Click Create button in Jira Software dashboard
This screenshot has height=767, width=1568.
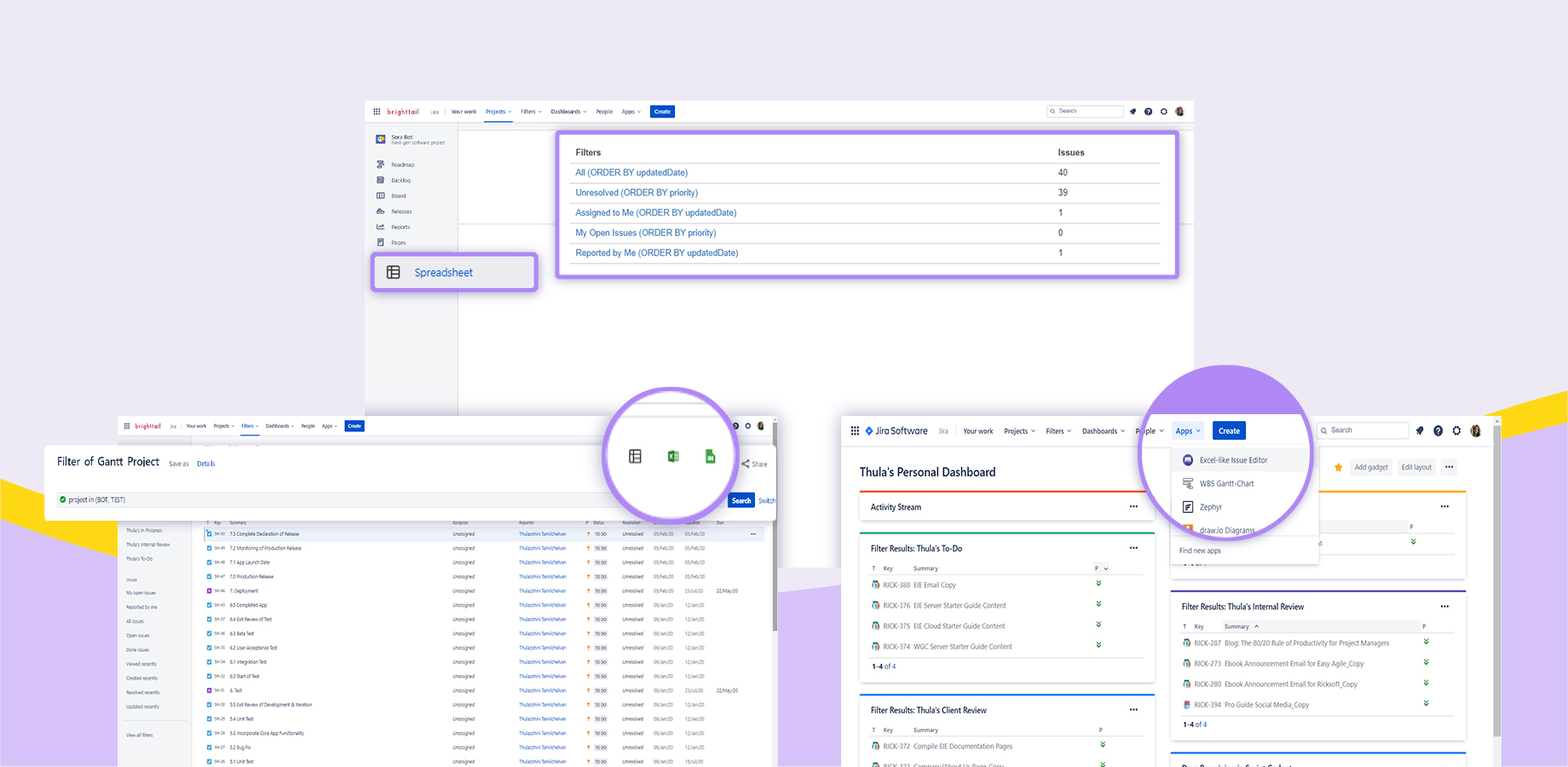coord(1229,431)
